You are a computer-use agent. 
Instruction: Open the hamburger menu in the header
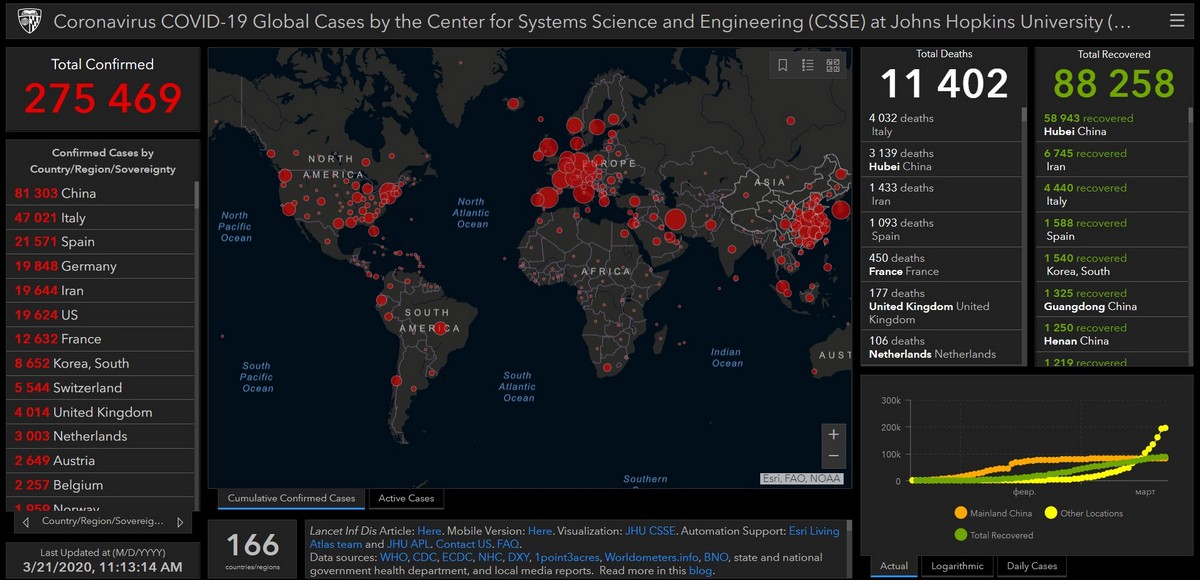tap(1177, 21)
